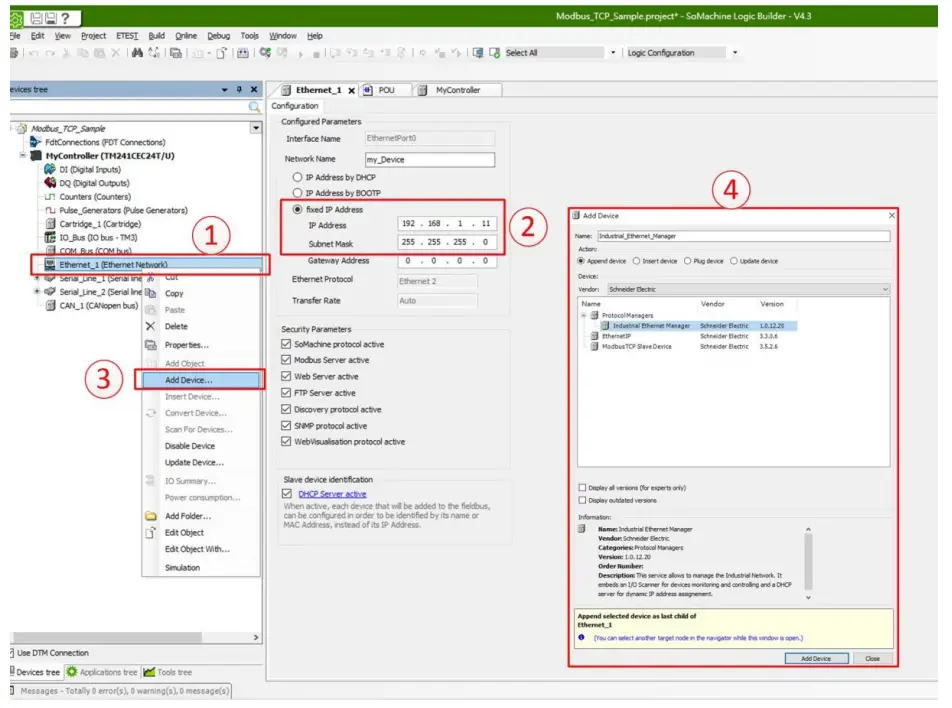Select the Pulse_Generators node icon
This screenshot has height=708, width=952.
pos(50,211)
